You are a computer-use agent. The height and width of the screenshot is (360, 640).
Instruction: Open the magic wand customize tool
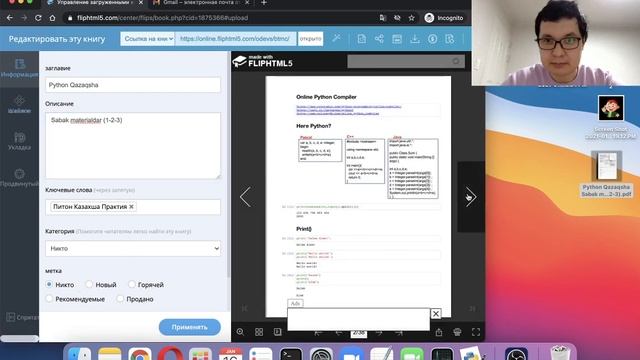[336, 39]
